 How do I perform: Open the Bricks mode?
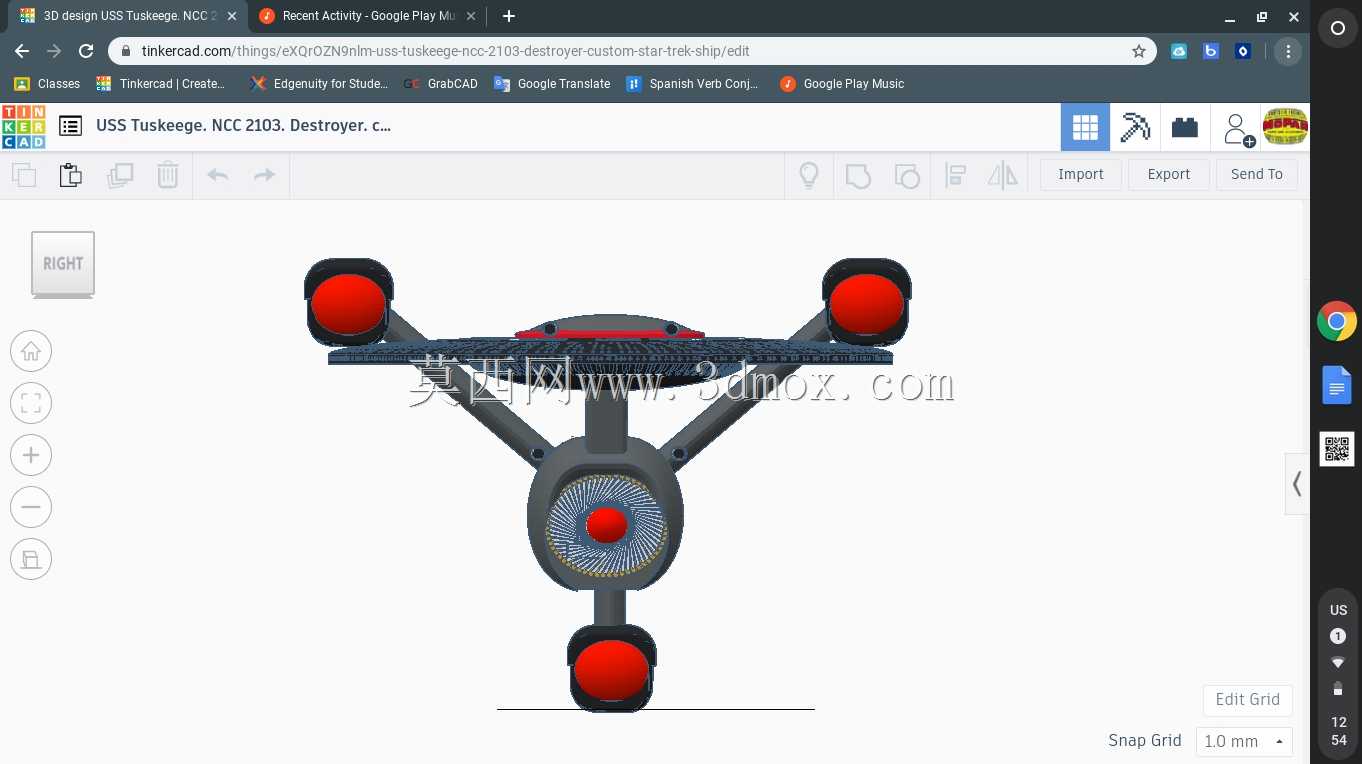[1185, 127]
